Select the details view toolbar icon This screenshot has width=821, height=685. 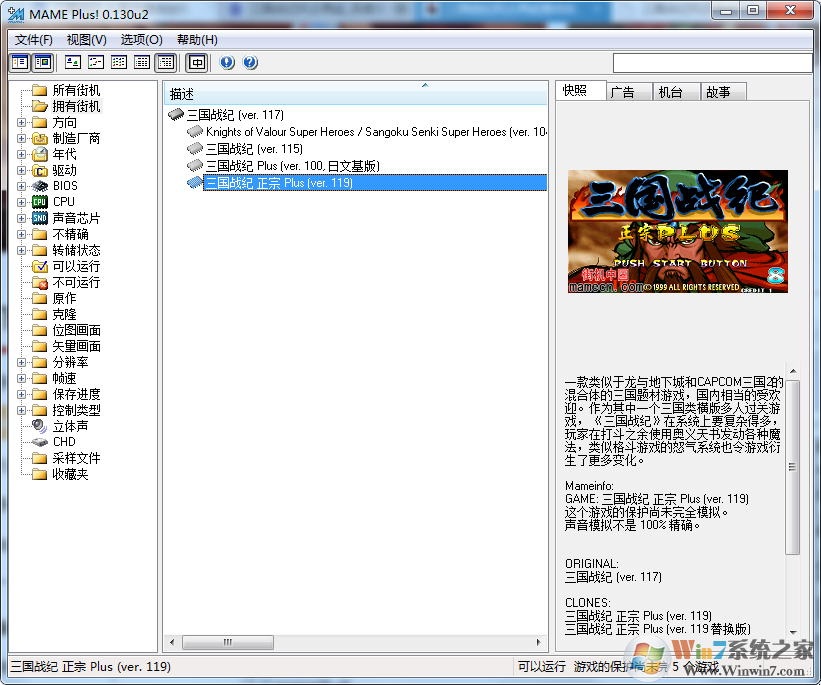pos(142,63)
